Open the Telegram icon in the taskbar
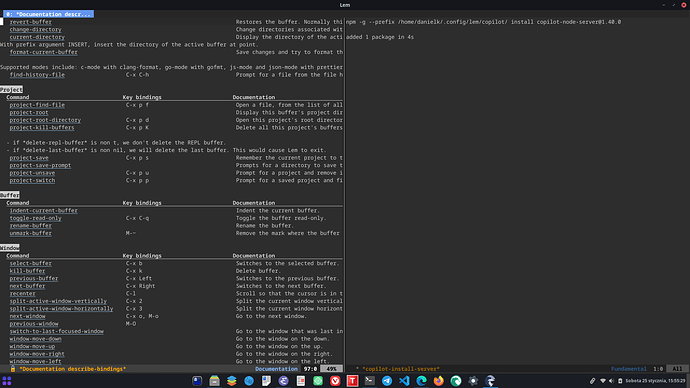690x388 pixels. [x=387, y=381]
